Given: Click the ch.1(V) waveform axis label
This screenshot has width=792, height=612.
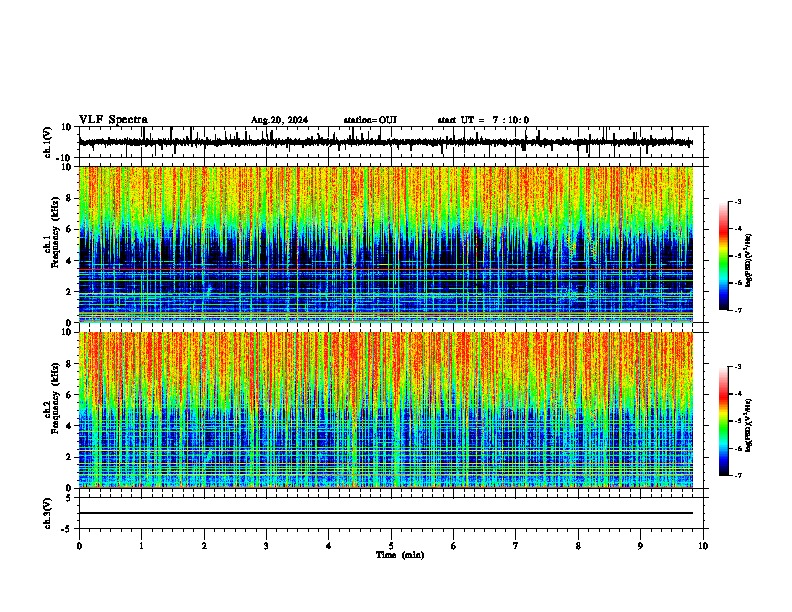Looking at the screenshot, I should (48, 142).
